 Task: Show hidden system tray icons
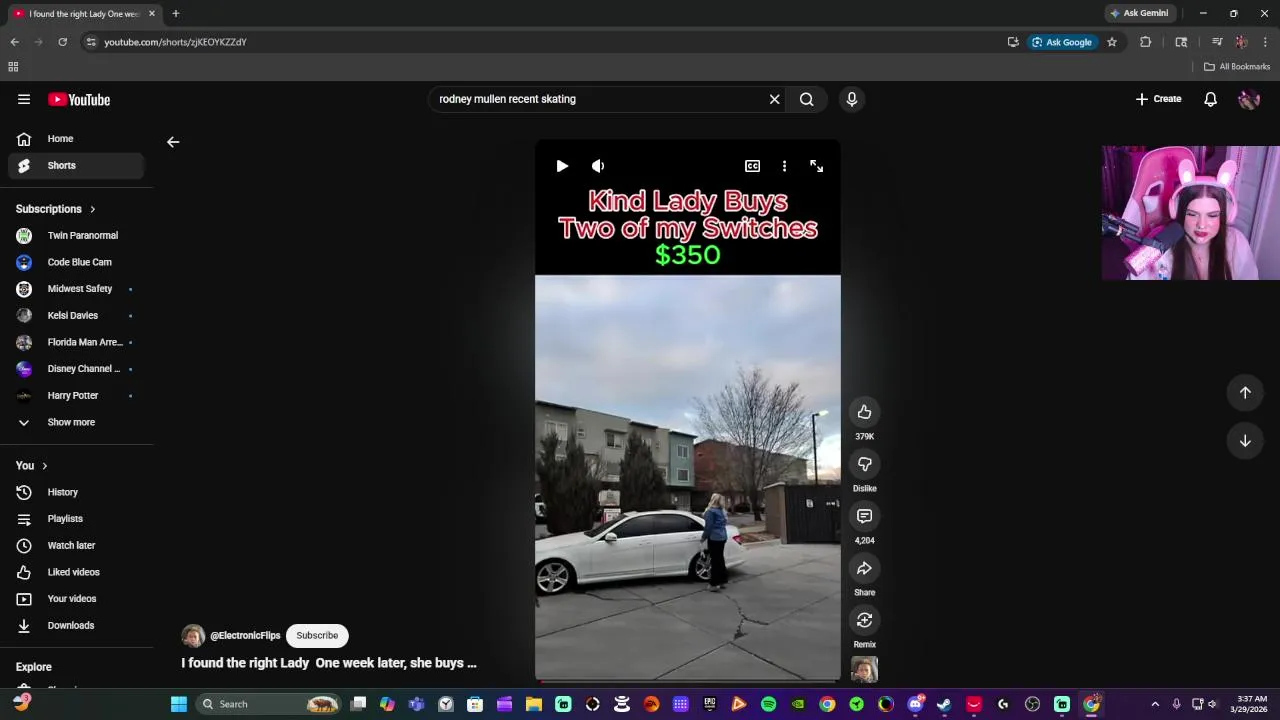pyautogui.click(x=1155, y=704)
